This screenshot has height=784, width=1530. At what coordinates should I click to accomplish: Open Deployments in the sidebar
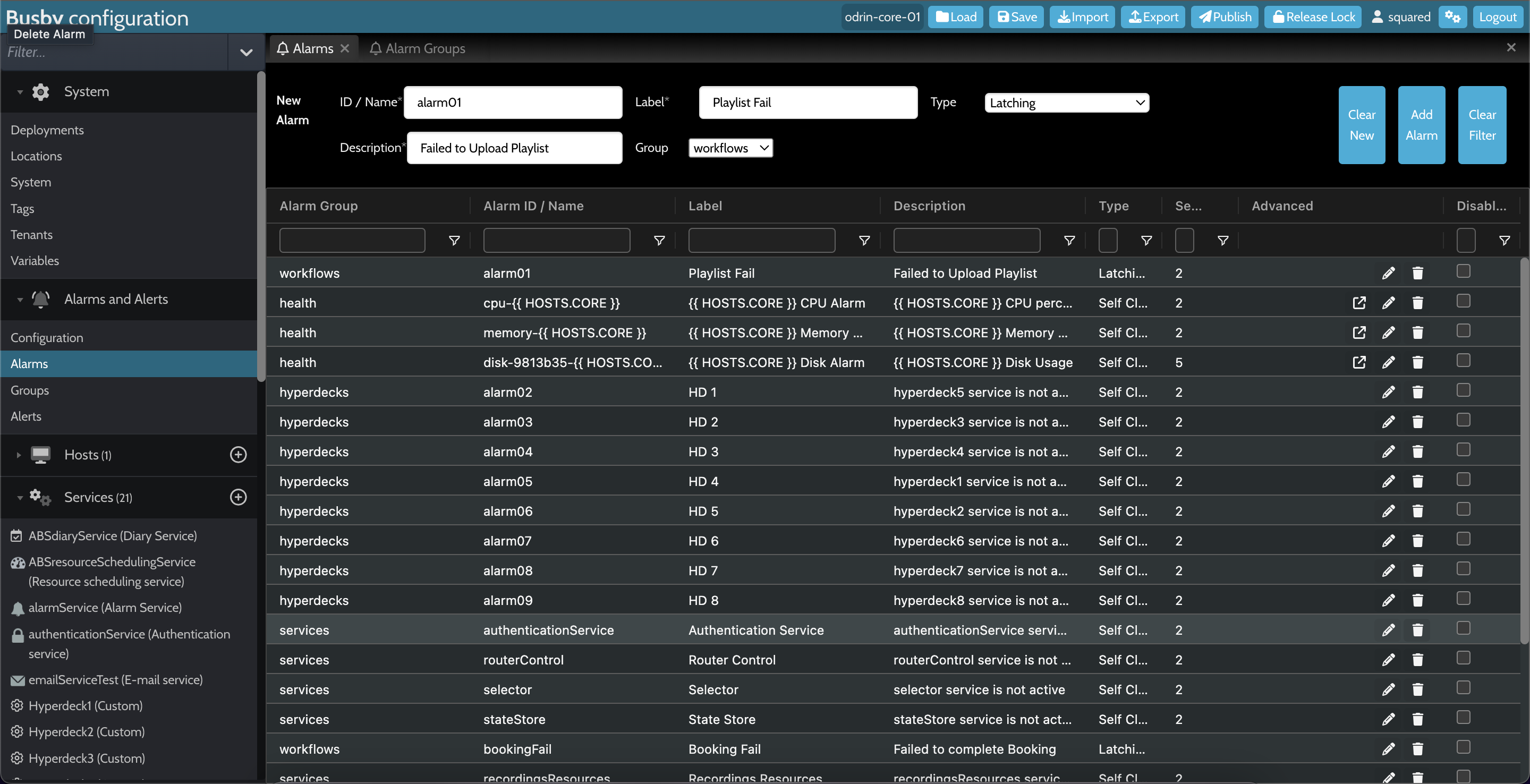pyautogui.click(x=47, y=130)
